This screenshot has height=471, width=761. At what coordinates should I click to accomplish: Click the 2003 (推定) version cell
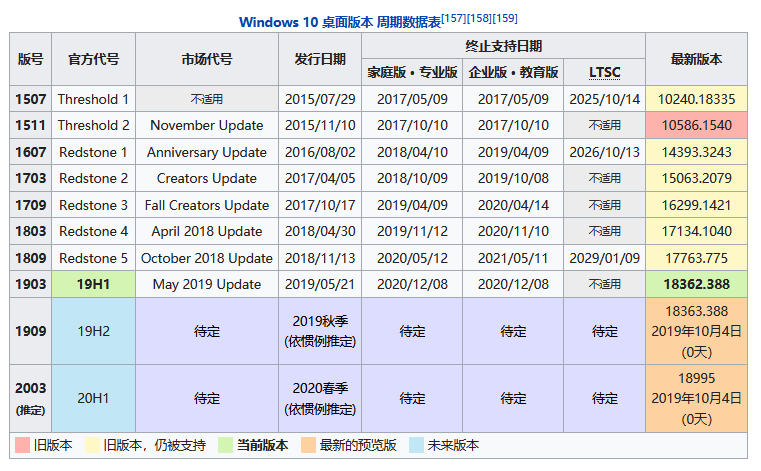click(31, 398)
